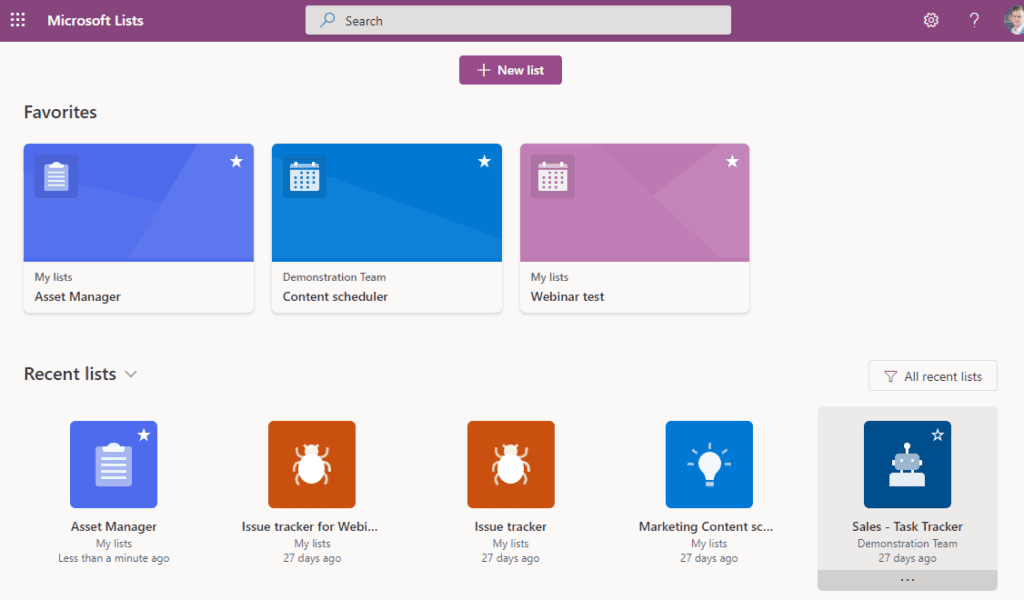Click the Recent lists heading text
Image resolution: width=1024 pixels, height=600 pixels.
point(70,374)
